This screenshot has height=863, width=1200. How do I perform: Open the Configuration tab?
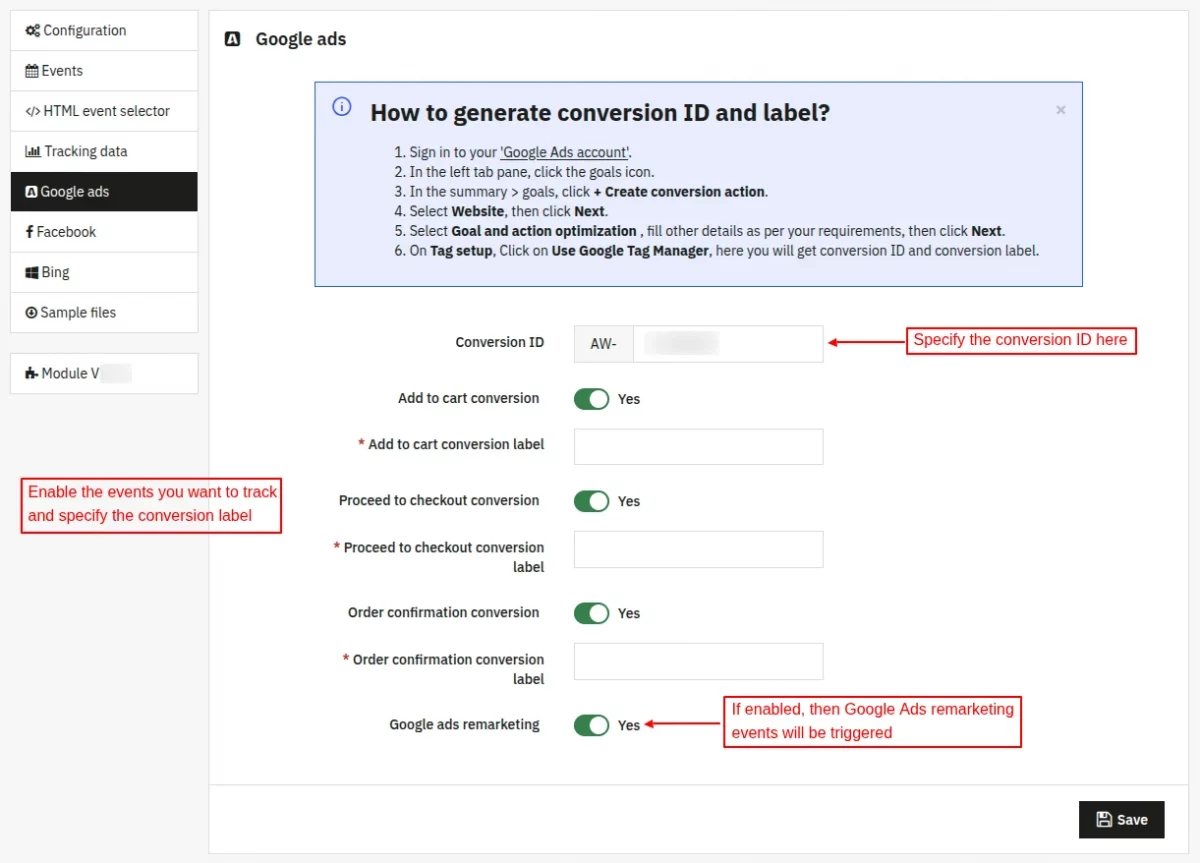pos(104,31)
